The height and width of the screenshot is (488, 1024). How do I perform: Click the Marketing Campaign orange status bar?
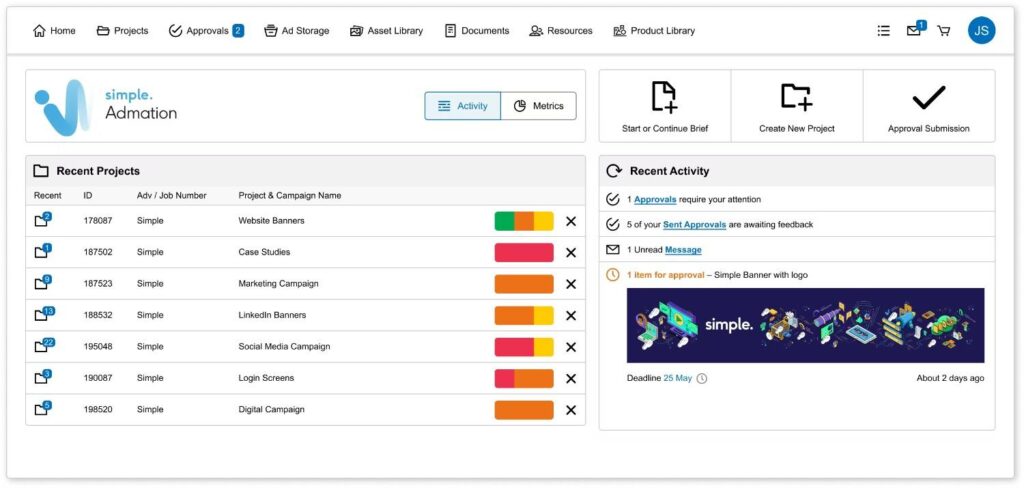coord(524,284)
